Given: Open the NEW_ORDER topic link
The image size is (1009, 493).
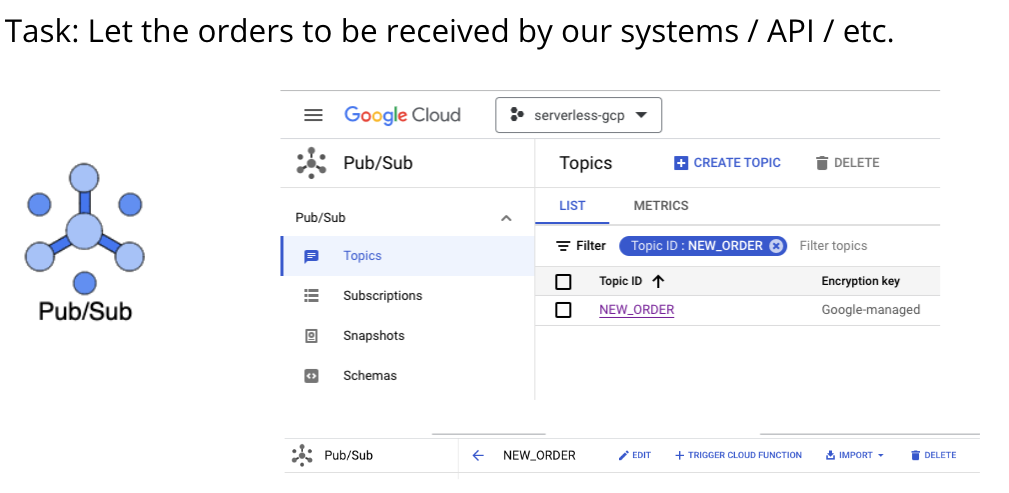Looking at the screenshot, I should [x=636, y=310].
